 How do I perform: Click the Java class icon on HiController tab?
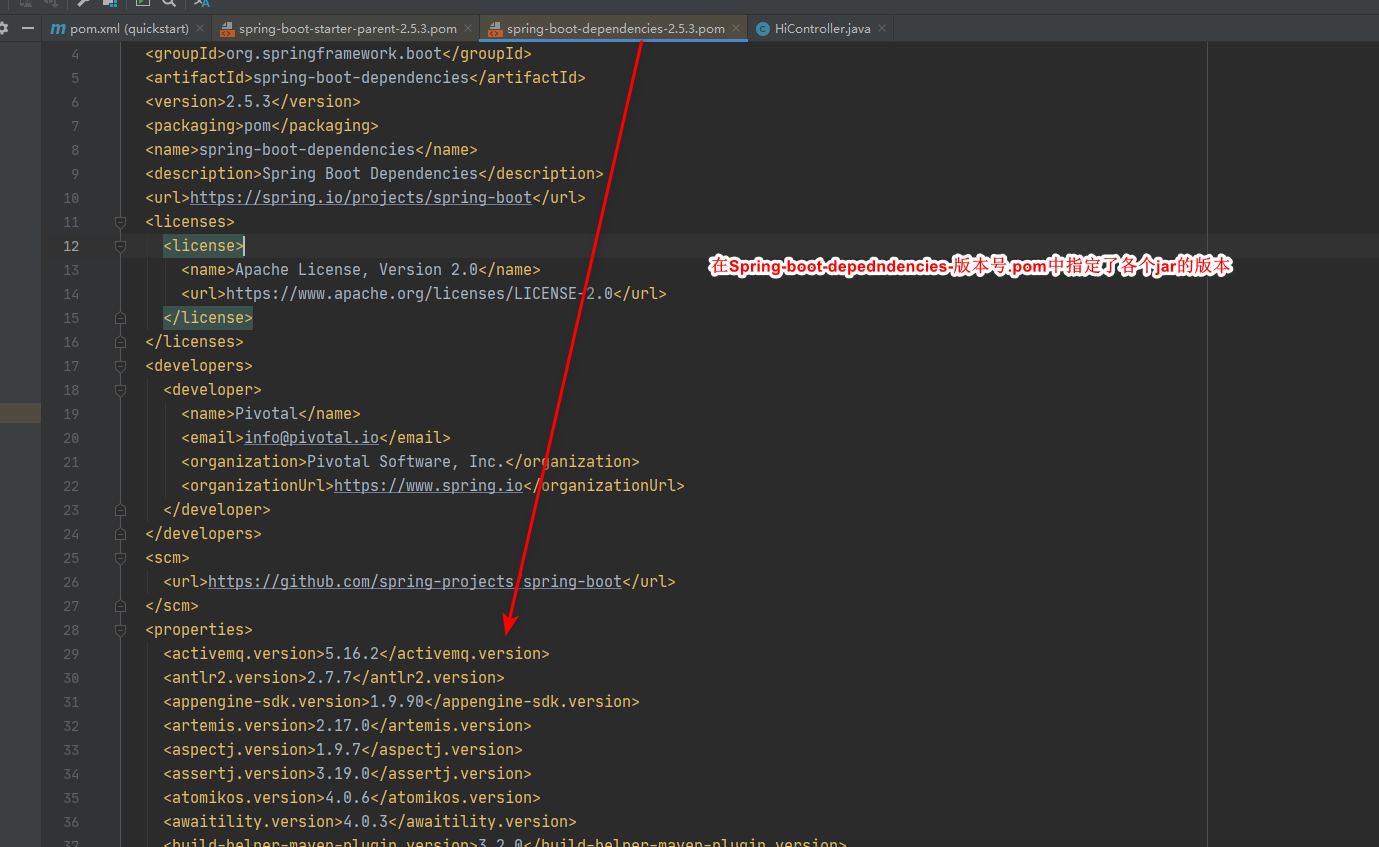point(764,29)
